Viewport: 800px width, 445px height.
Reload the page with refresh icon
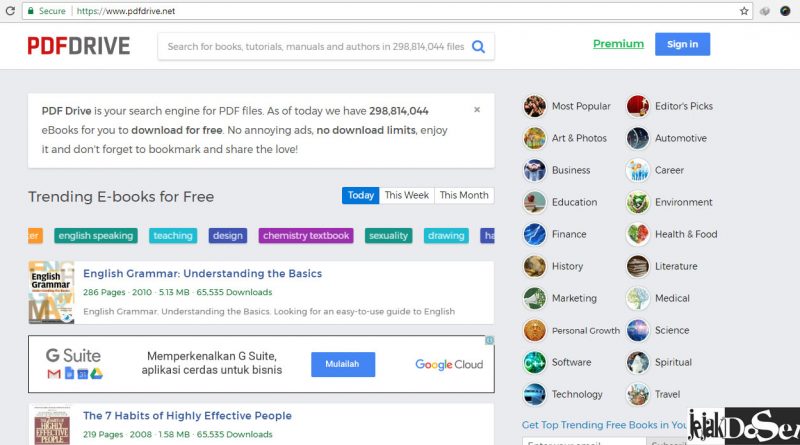(x=10, y=11)
